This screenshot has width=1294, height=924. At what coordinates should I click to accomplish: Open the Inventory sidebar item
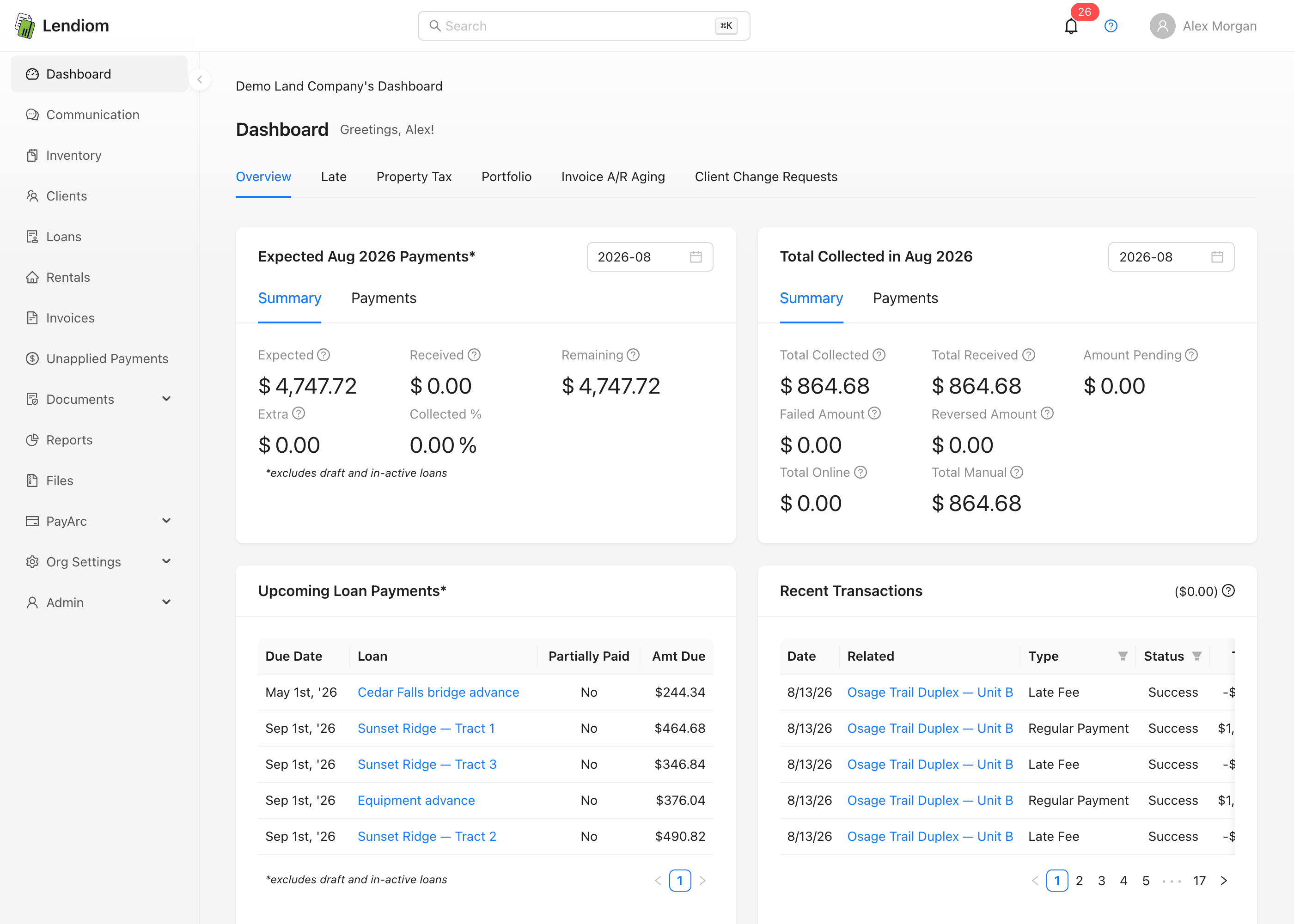pos(99,155)
